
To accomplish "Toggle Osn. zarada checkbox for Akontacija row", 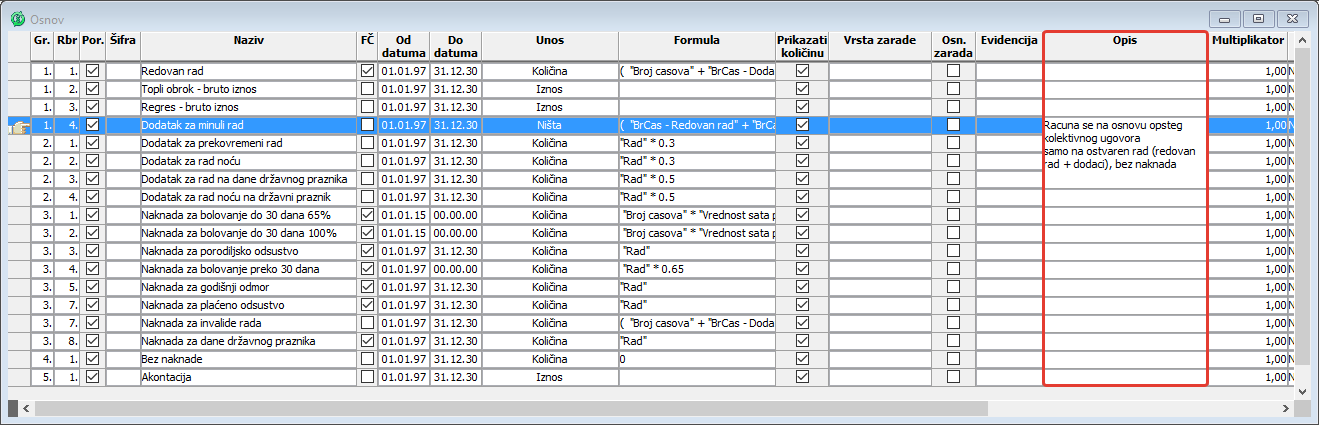I will [x=953, y=377].
